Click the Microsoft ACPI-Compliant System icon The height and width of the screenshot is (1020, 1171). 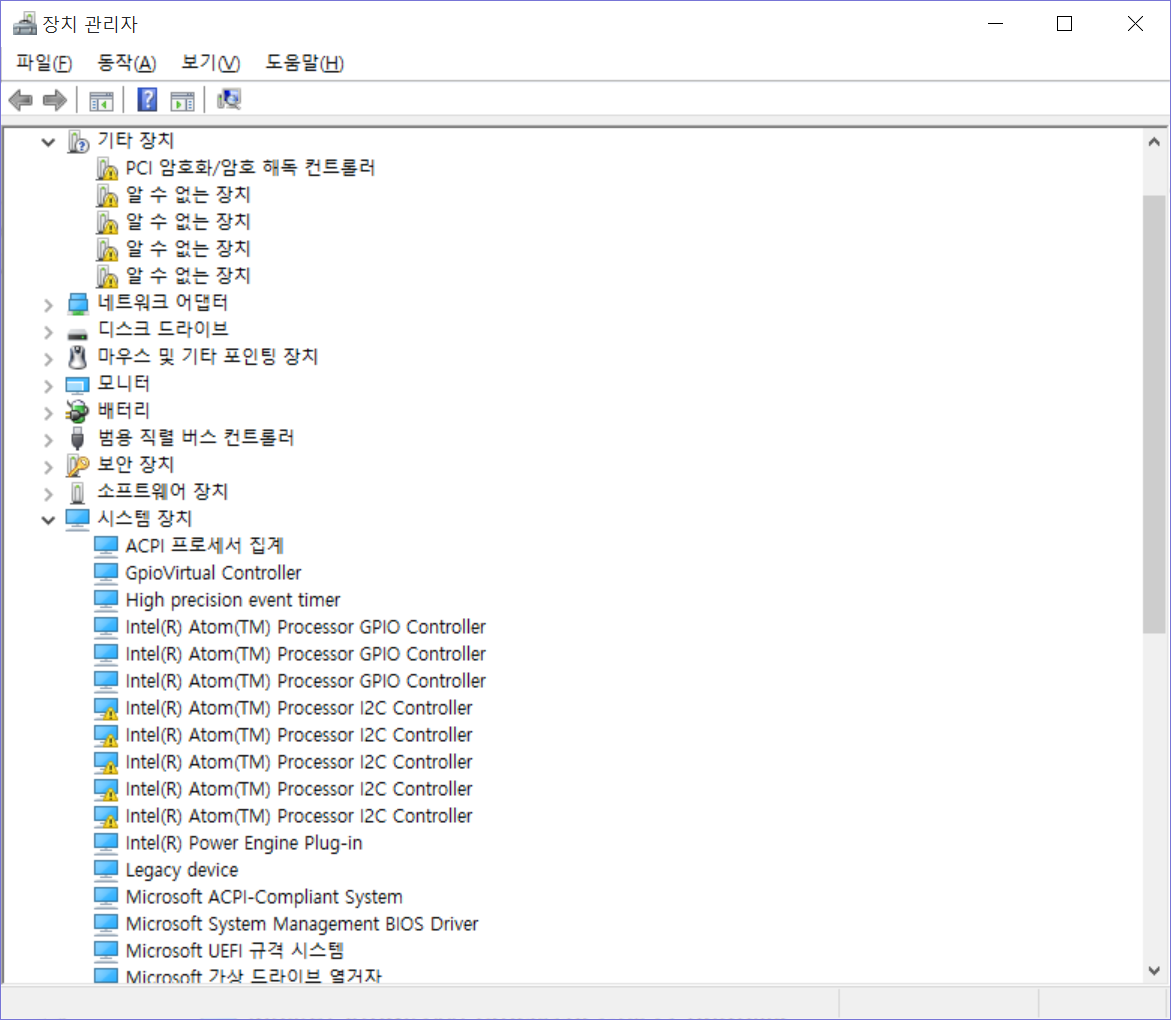[106, 897]
